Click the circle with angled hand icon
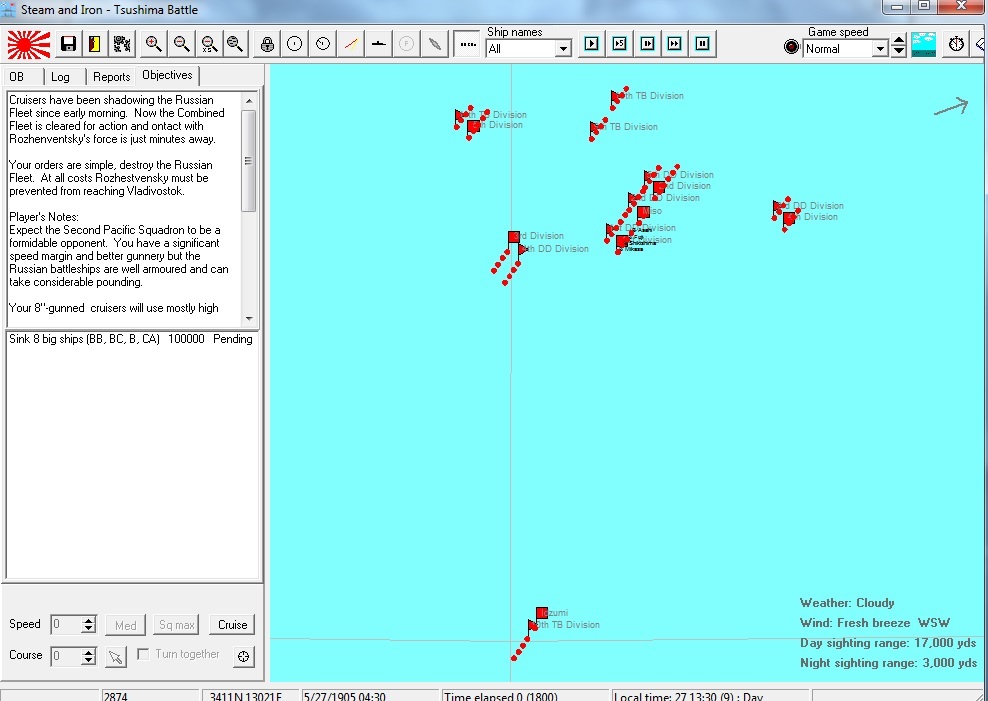This screenshot has height=701, width=988. (x=323, y=44)
